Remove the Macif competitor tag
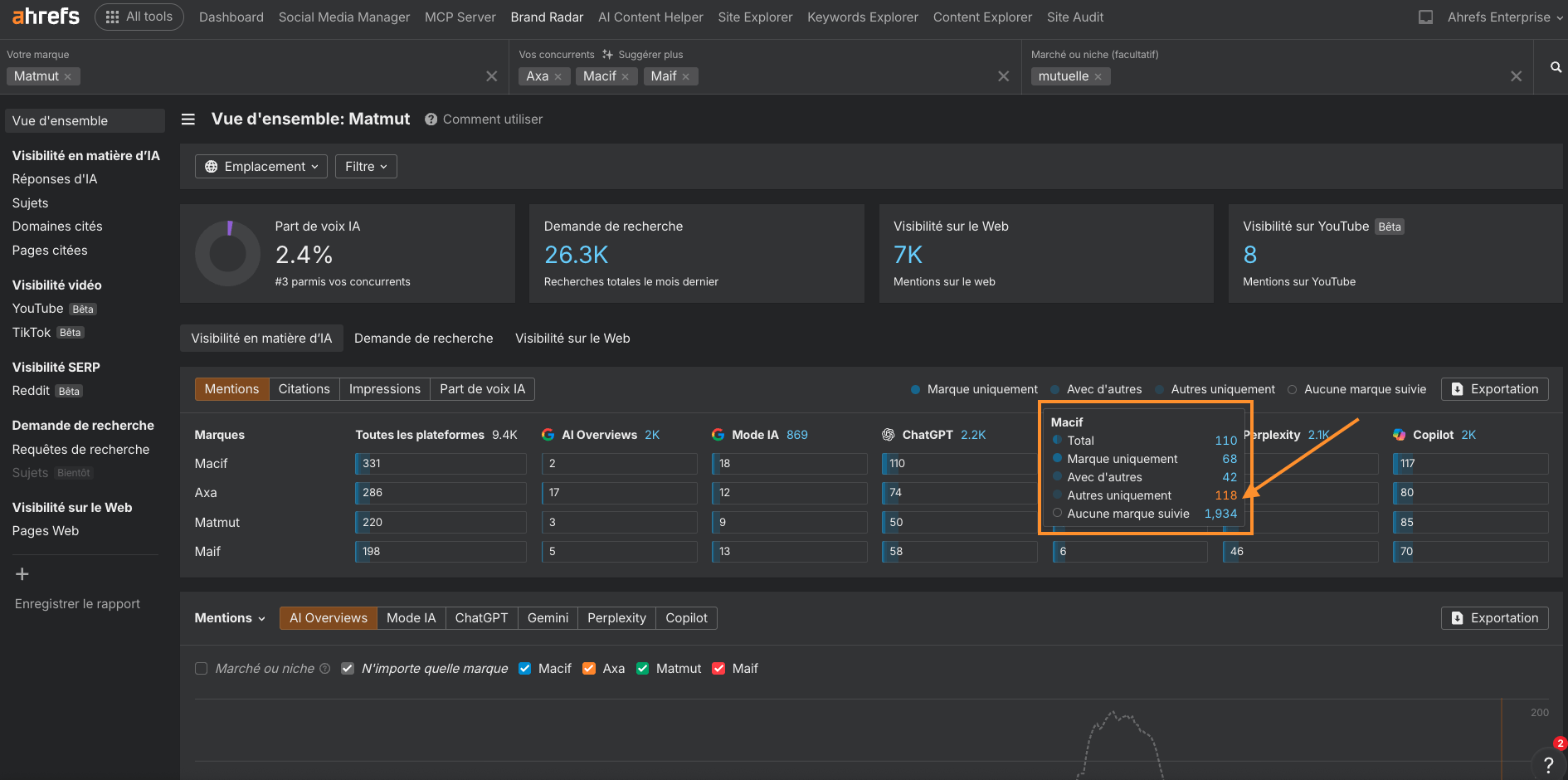The height and width of the screenshot is (780, 1568). tap(625, 76)
